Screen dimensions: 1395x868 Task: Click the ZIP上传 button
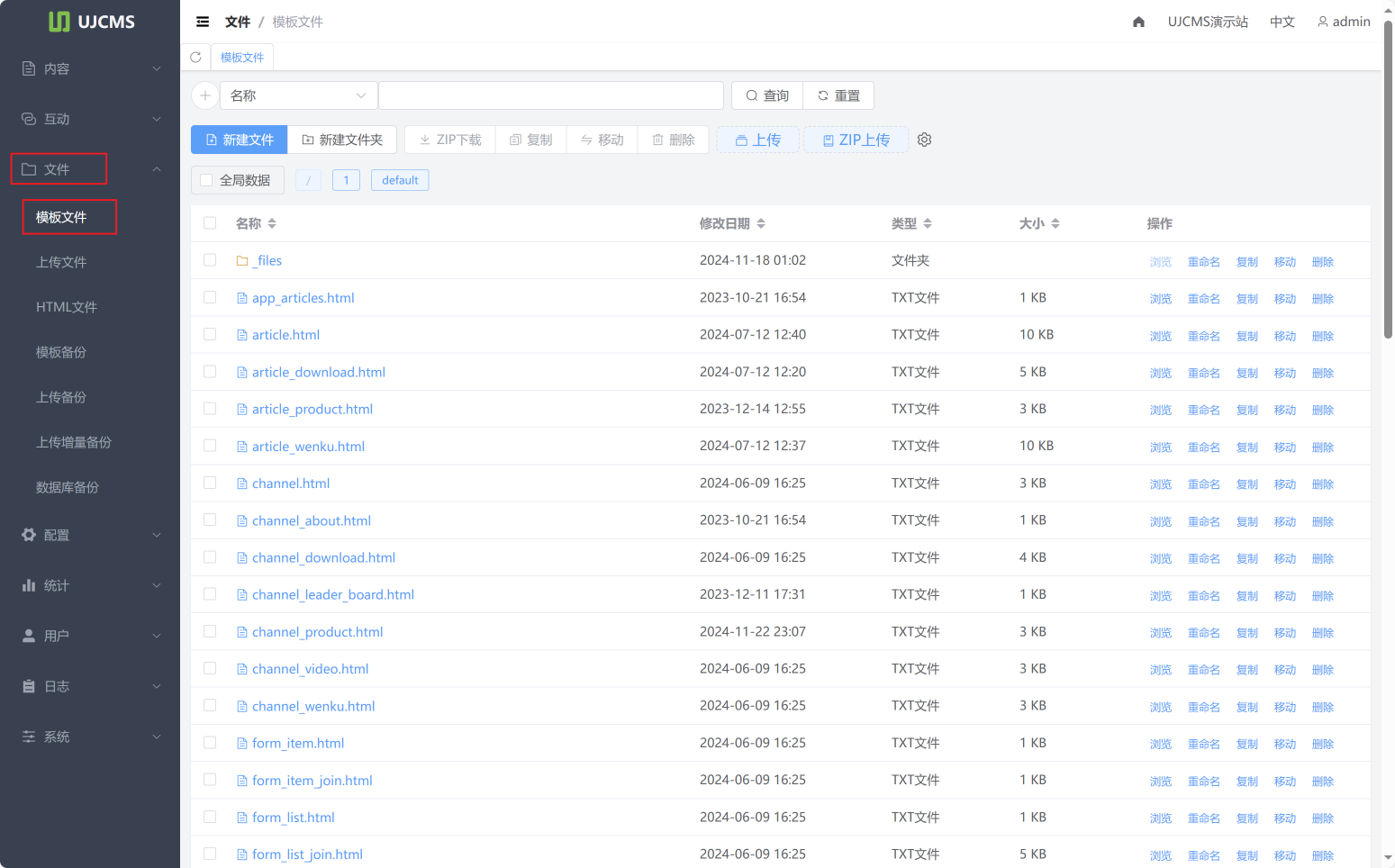(856, 140)
